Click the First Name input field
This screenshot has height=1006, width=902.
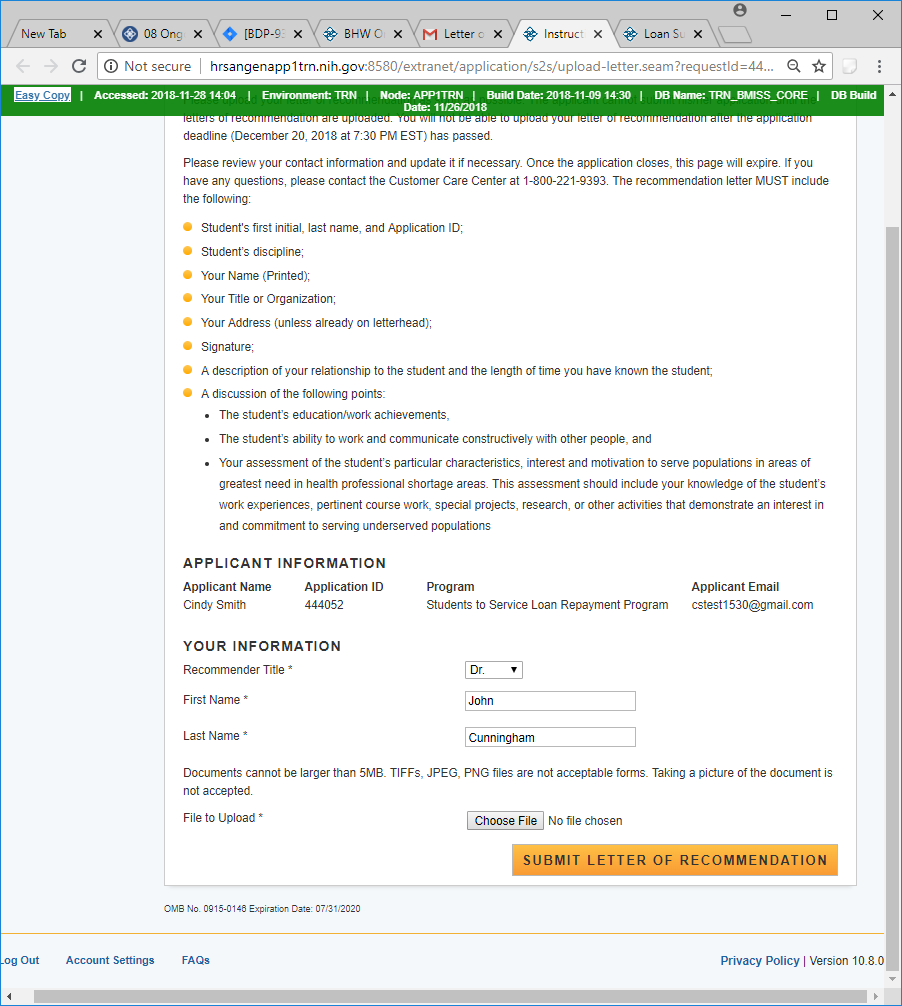pyautogui.click(x=550, y=701)
